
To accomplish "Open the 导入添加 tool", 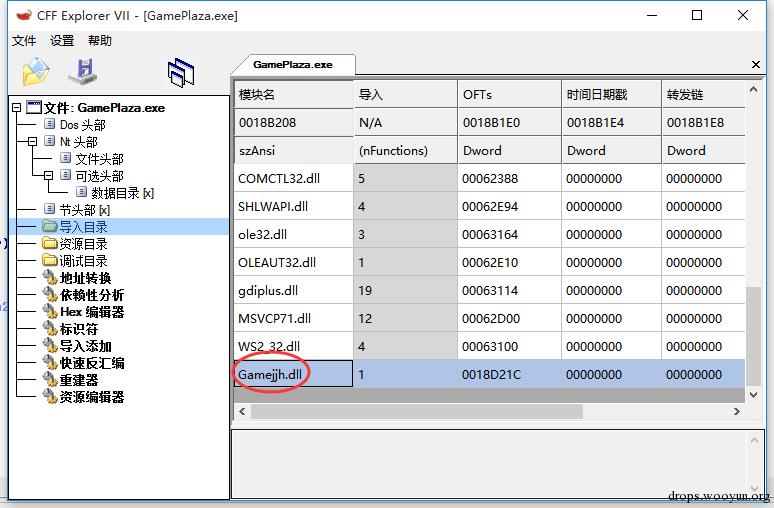I will (85, 346).
